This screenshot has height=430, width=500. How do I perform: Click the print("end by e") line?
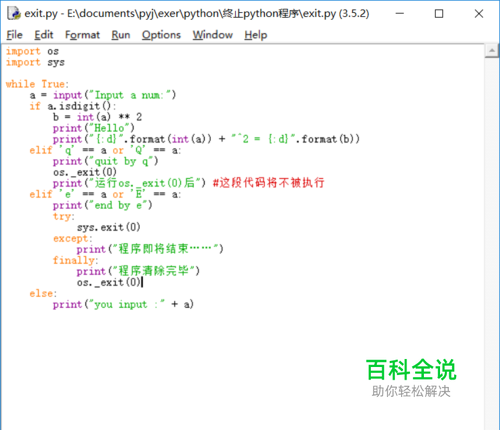click(102, 205)
